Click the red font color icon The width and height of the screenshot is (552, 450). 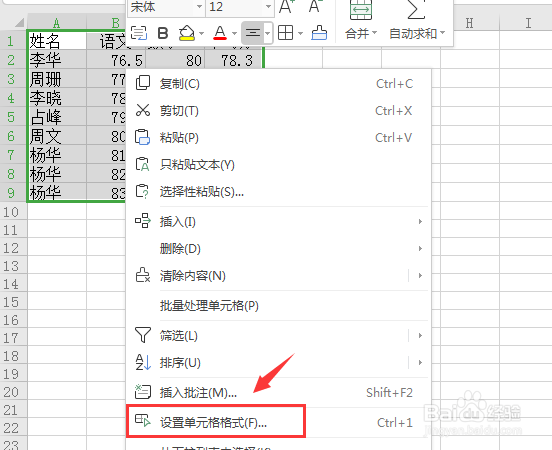[x=220, y=33]
